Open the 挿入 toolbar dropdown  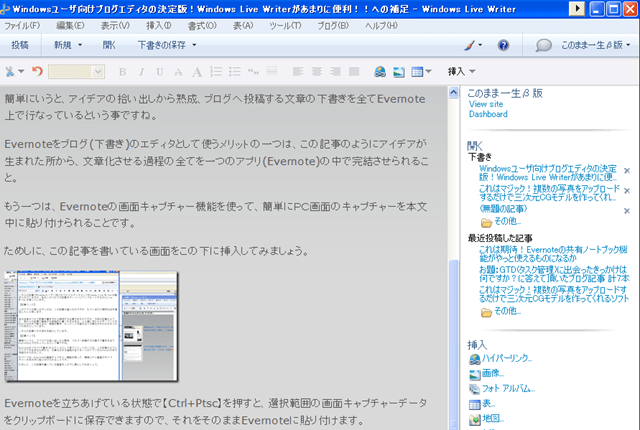[461, 71]
